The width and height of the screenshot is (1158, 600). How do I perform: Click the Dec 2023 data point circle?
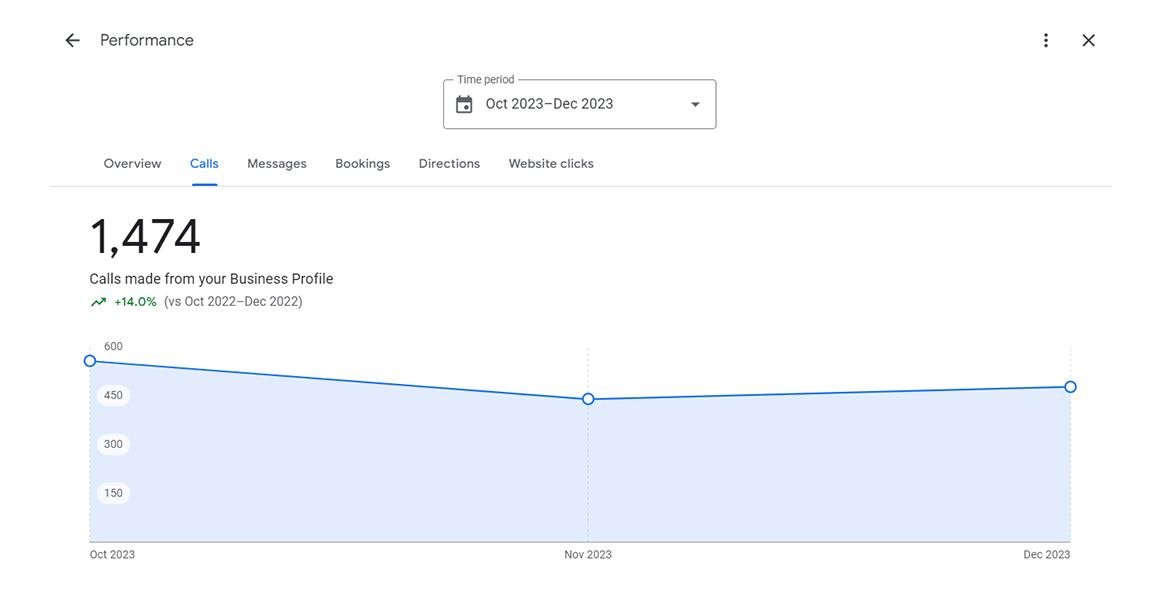pyautogui.click(x=1070, y=387)
